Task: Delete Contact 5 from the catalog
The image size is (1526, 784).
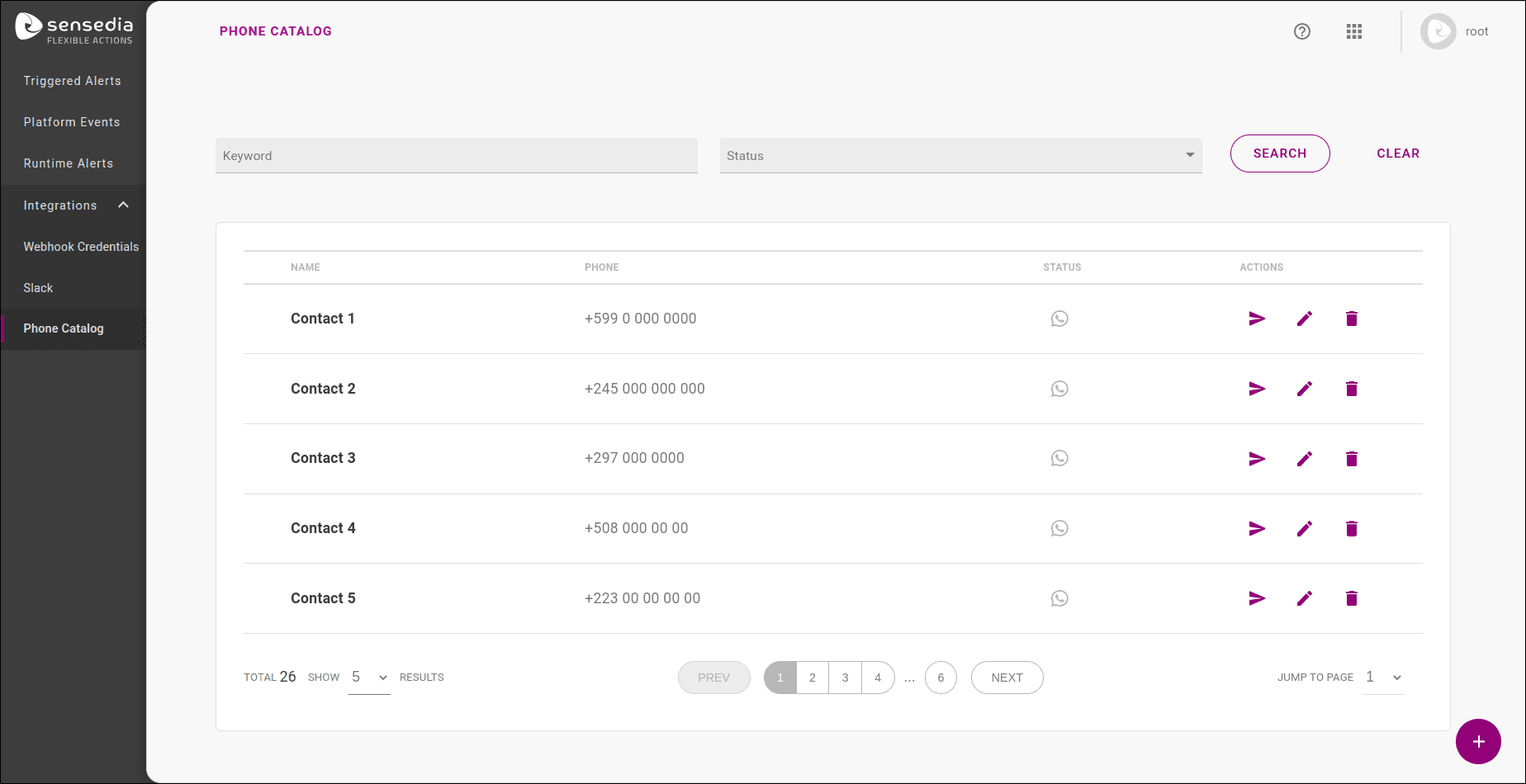Action: point(1351,598)
